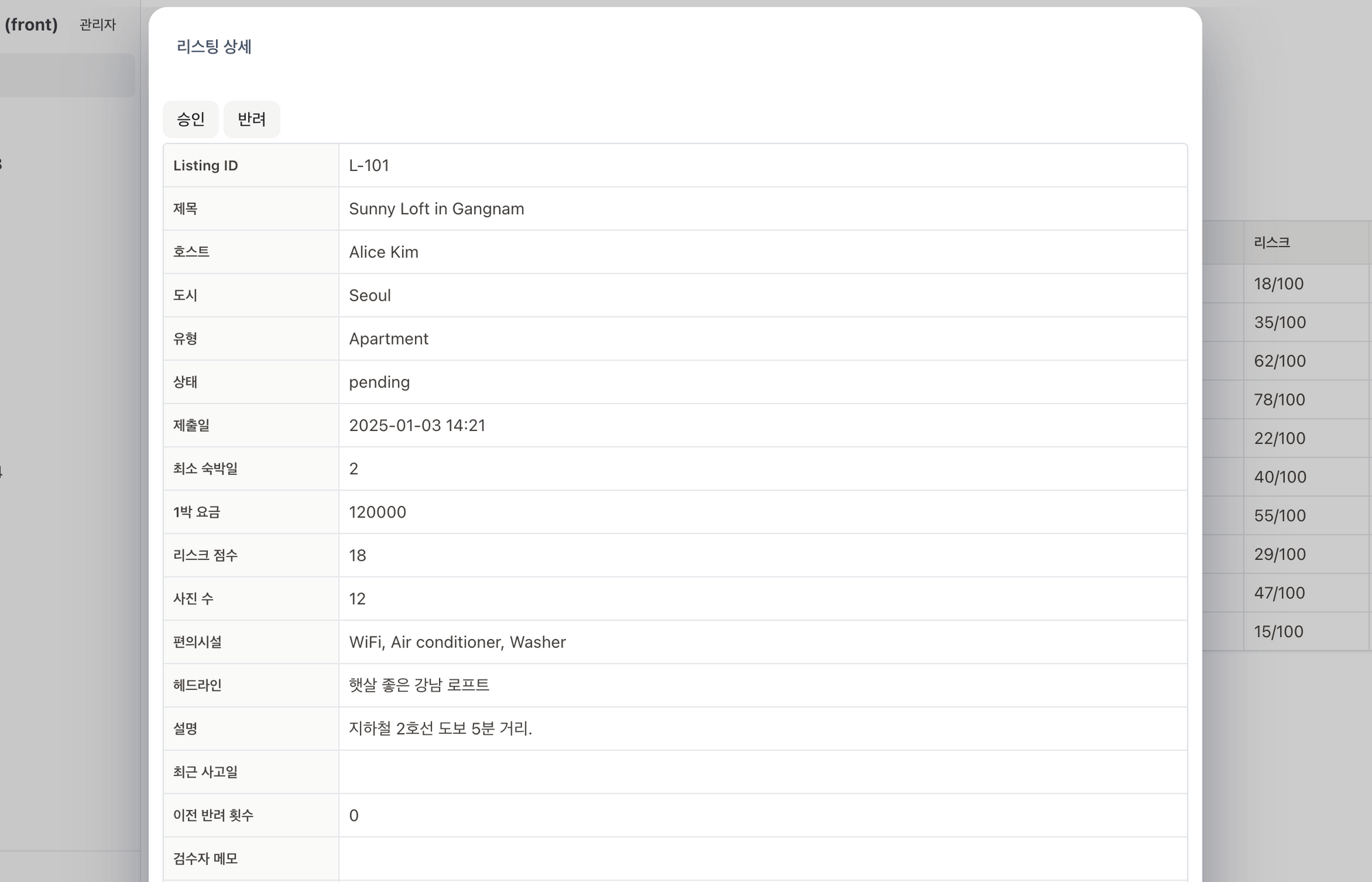Select the risk score 18 field

coord(357,555)
